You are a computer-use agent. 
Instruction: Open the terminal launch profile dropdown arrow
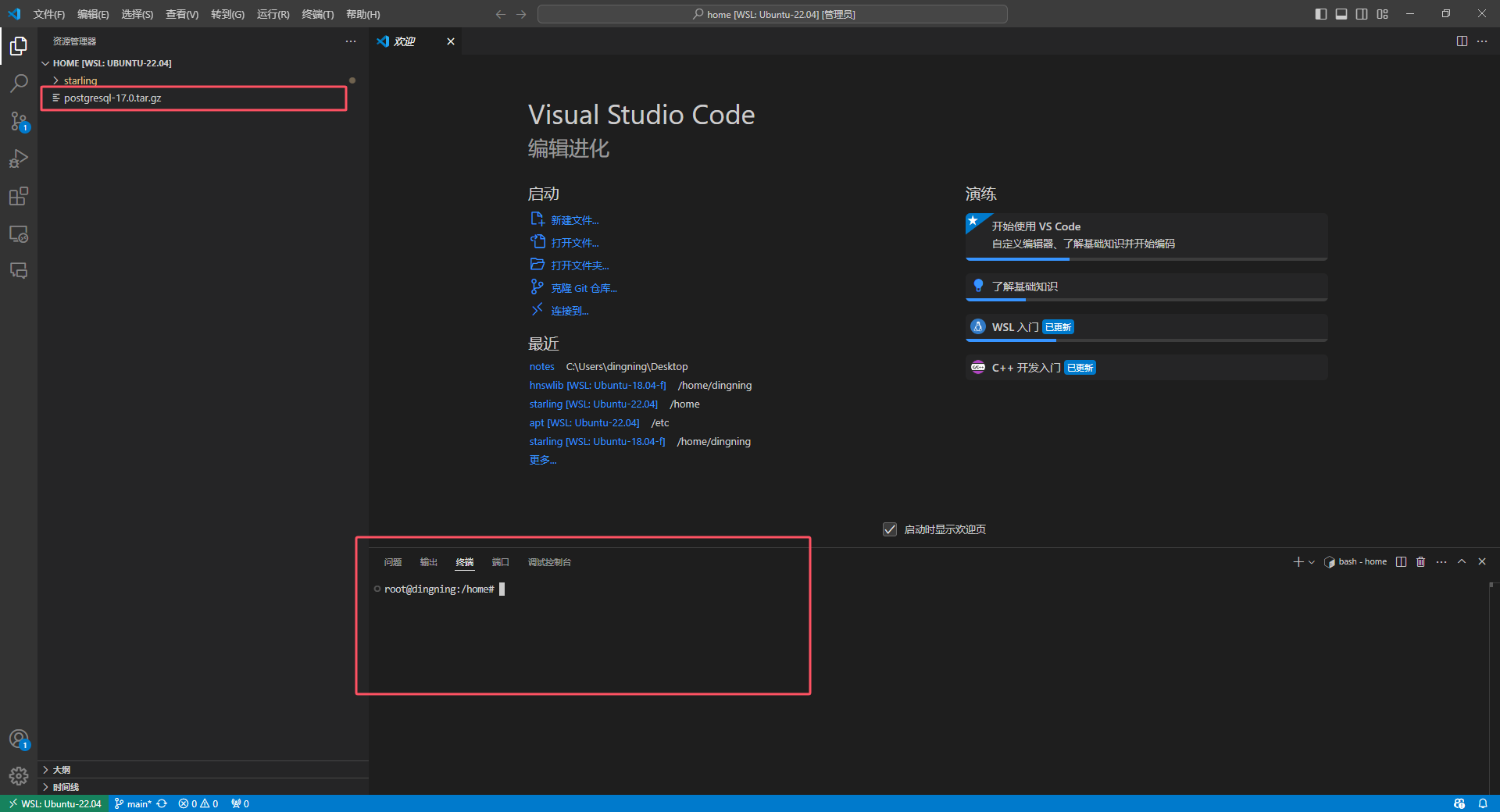point(1312,562)
